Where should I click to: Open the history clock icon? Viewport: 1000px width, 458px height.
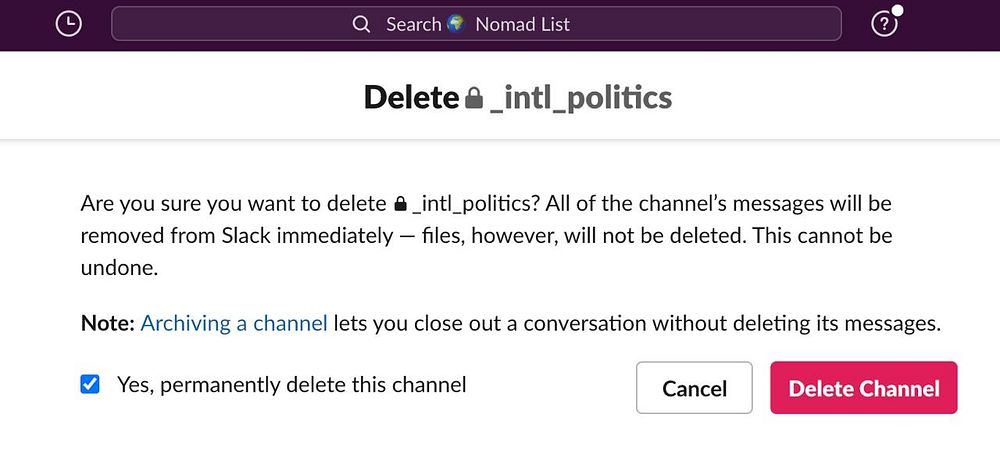click(68, 24)
